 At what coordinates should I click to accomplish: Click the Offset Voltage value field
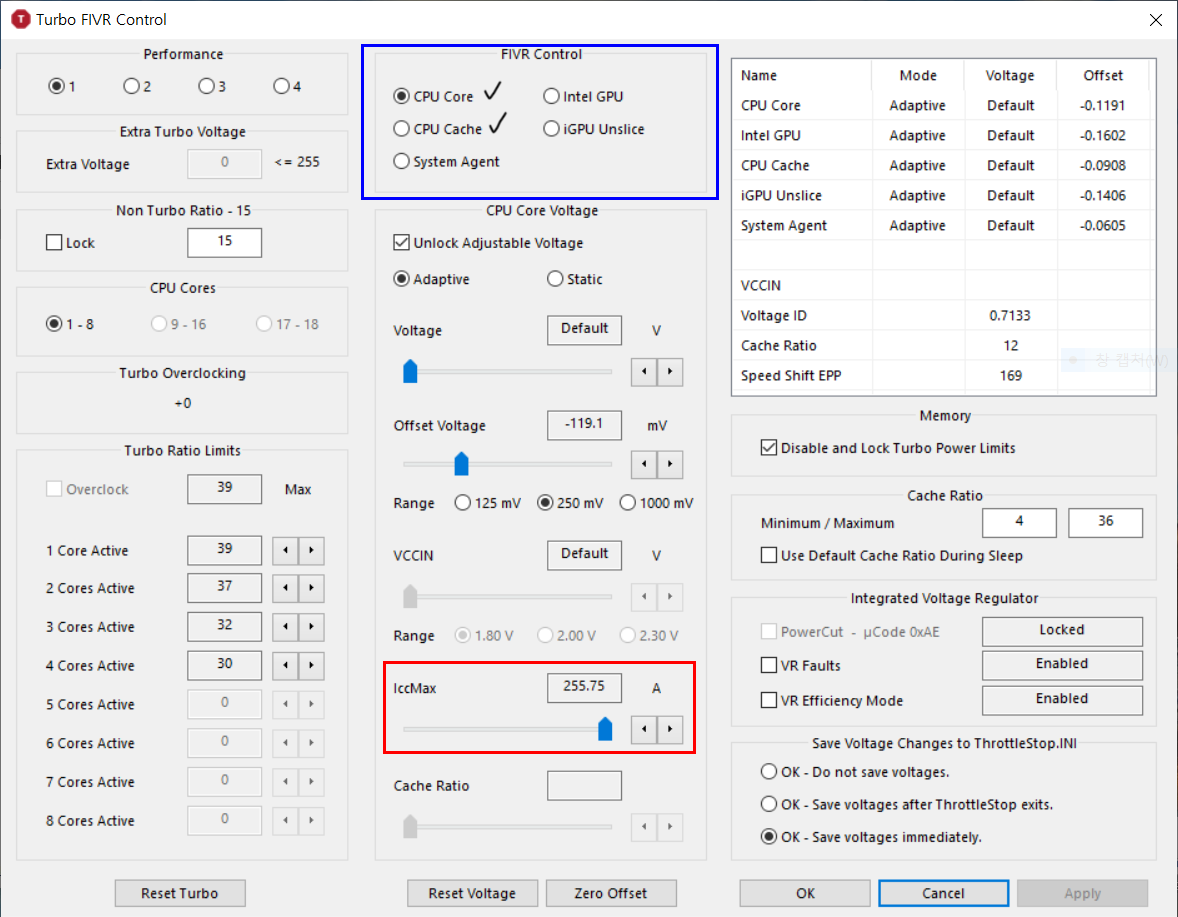pyautogui.click(x=584, y=425)
